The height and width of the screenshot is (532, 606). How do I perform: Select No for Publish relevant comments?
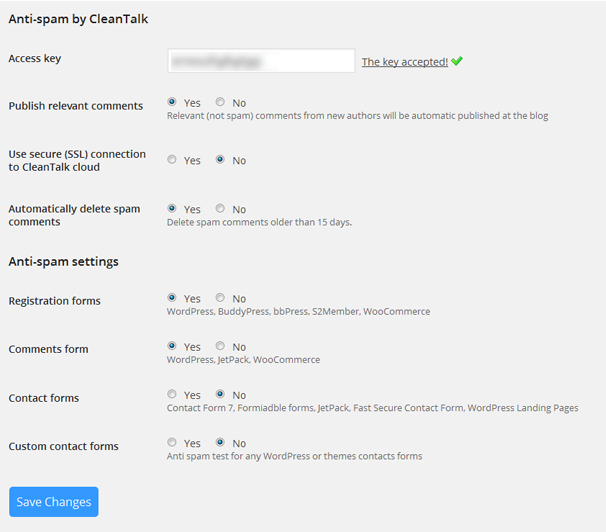pyautogui.click(x=221, y=102)
